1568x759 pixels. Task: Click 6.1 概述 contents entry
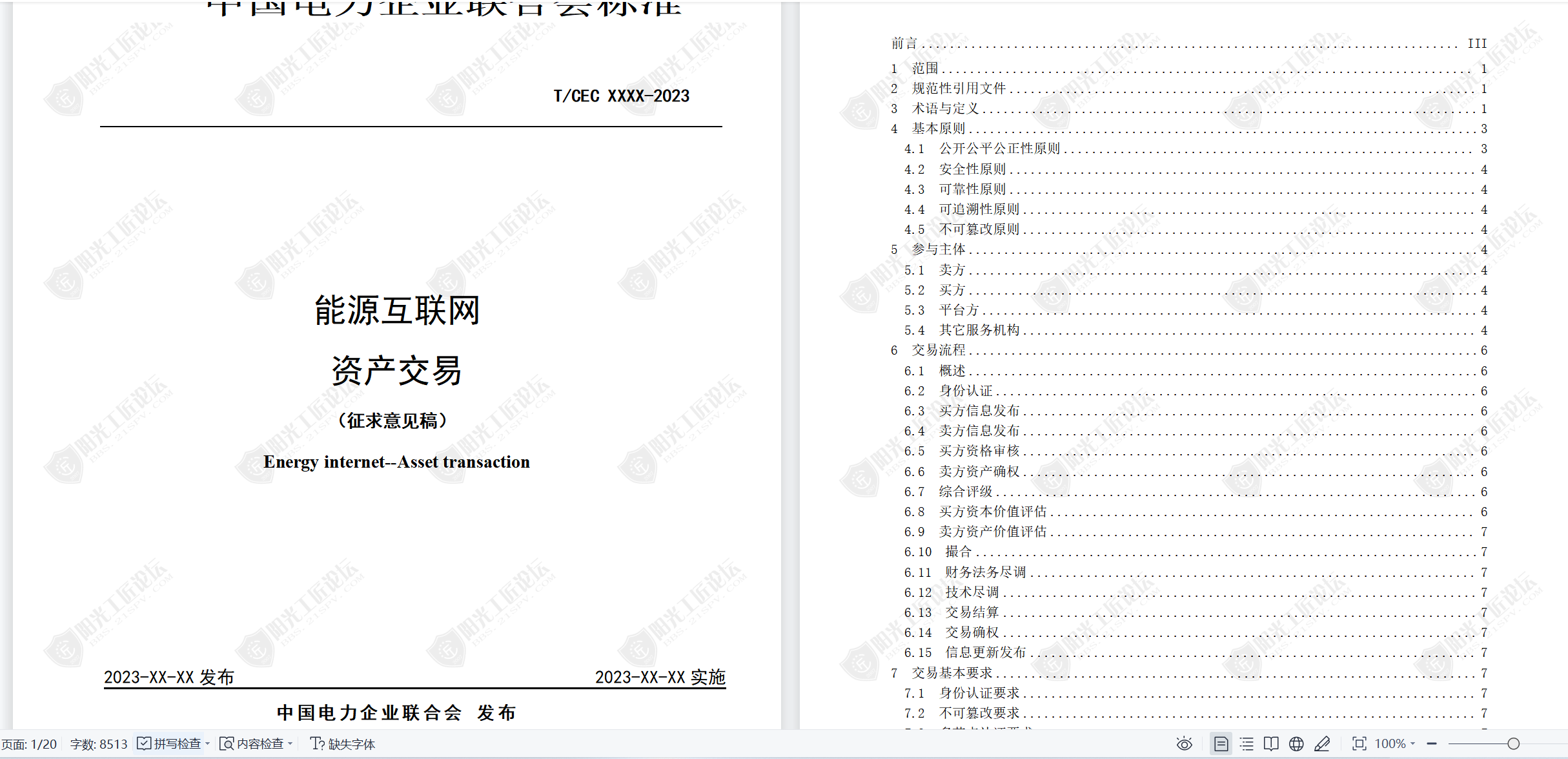(1196, 371)
